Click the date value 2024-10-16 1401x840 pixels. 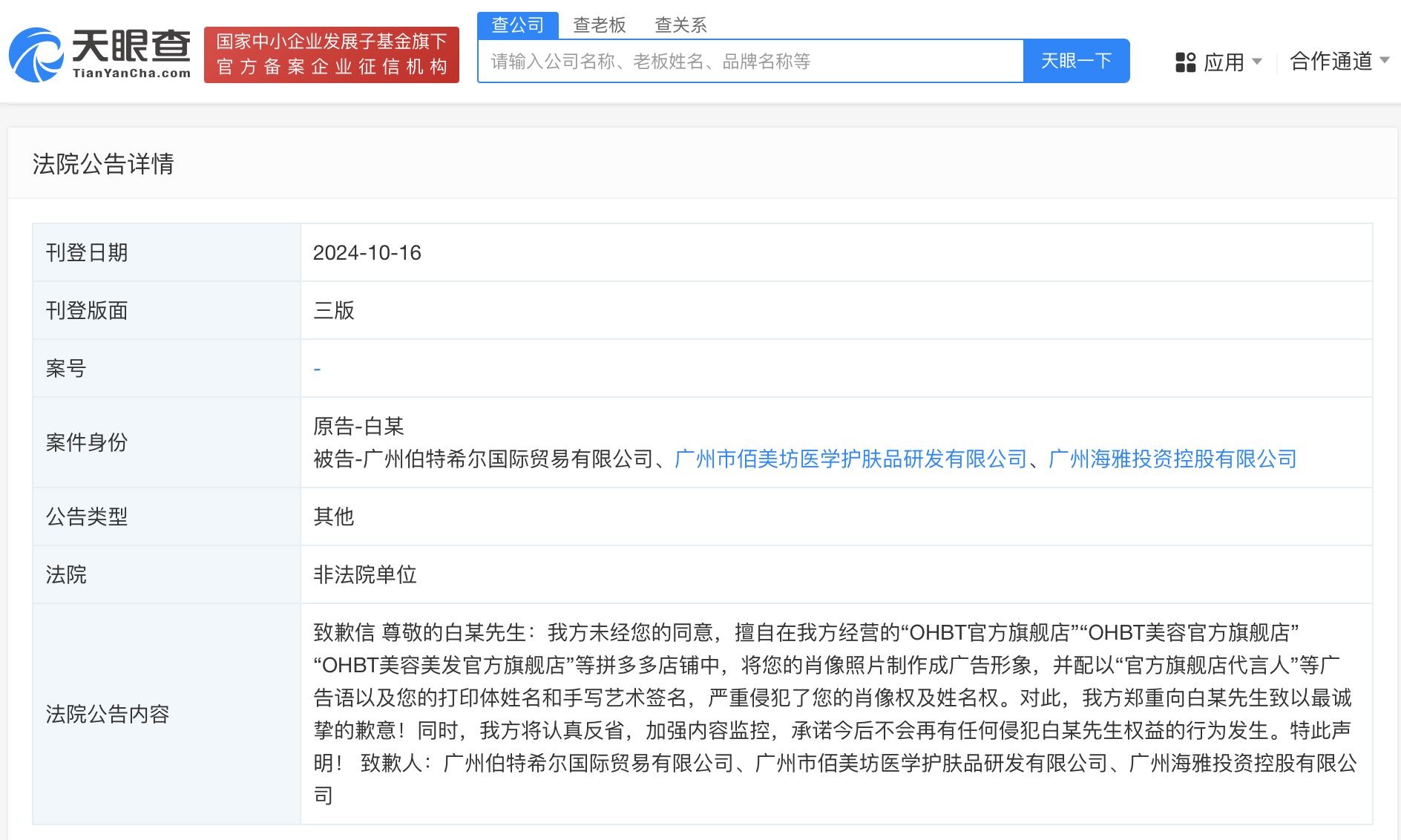click(x=367, y=253)
